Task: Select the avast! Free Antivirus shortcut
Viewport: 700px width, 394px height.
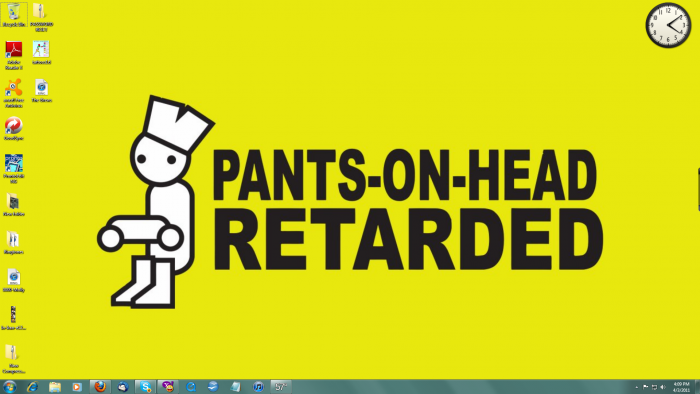Action: (x=13, y=93)
